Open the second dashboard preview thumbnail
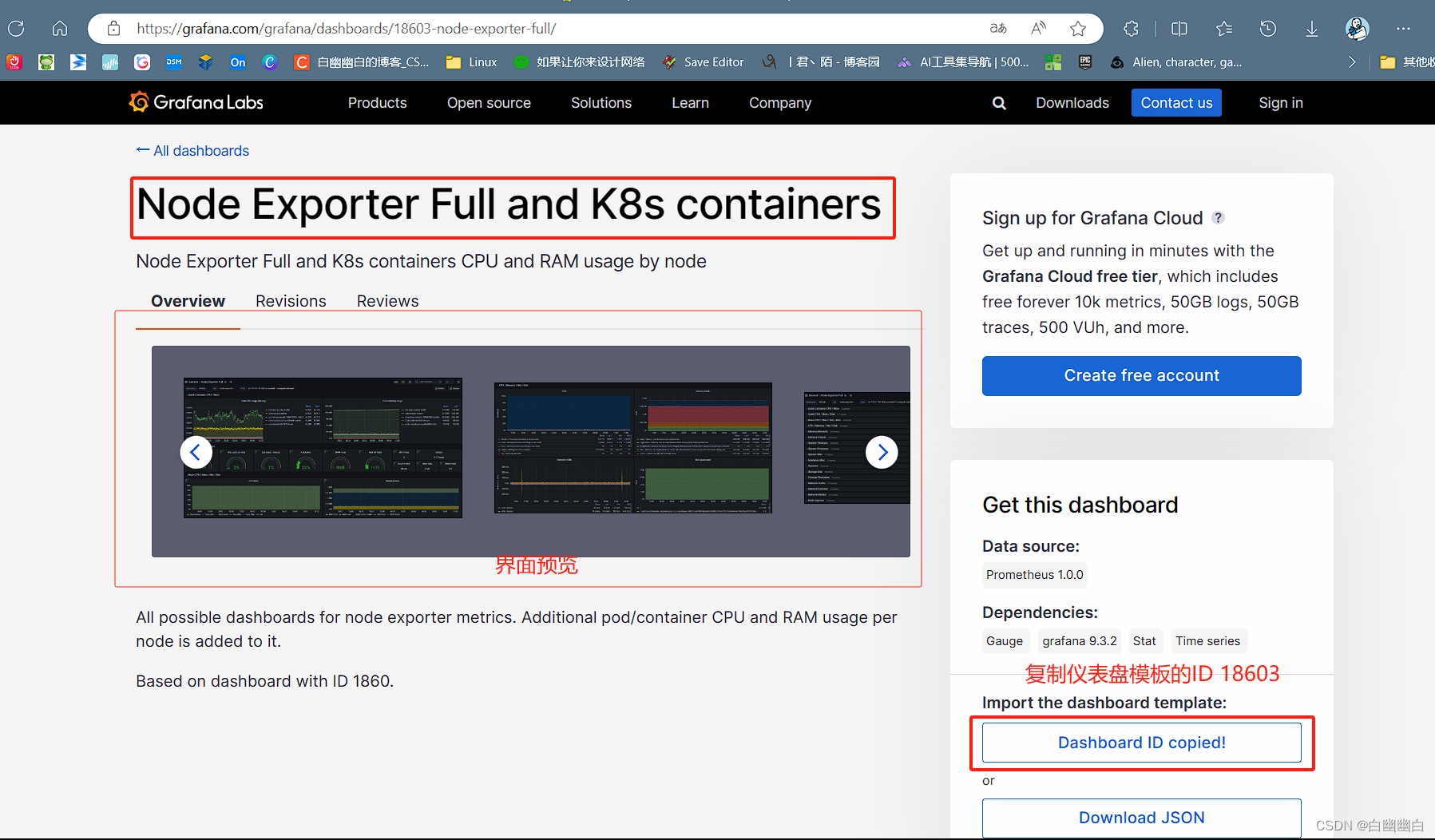Screen dimensions: 1435x840 [632, 448]
